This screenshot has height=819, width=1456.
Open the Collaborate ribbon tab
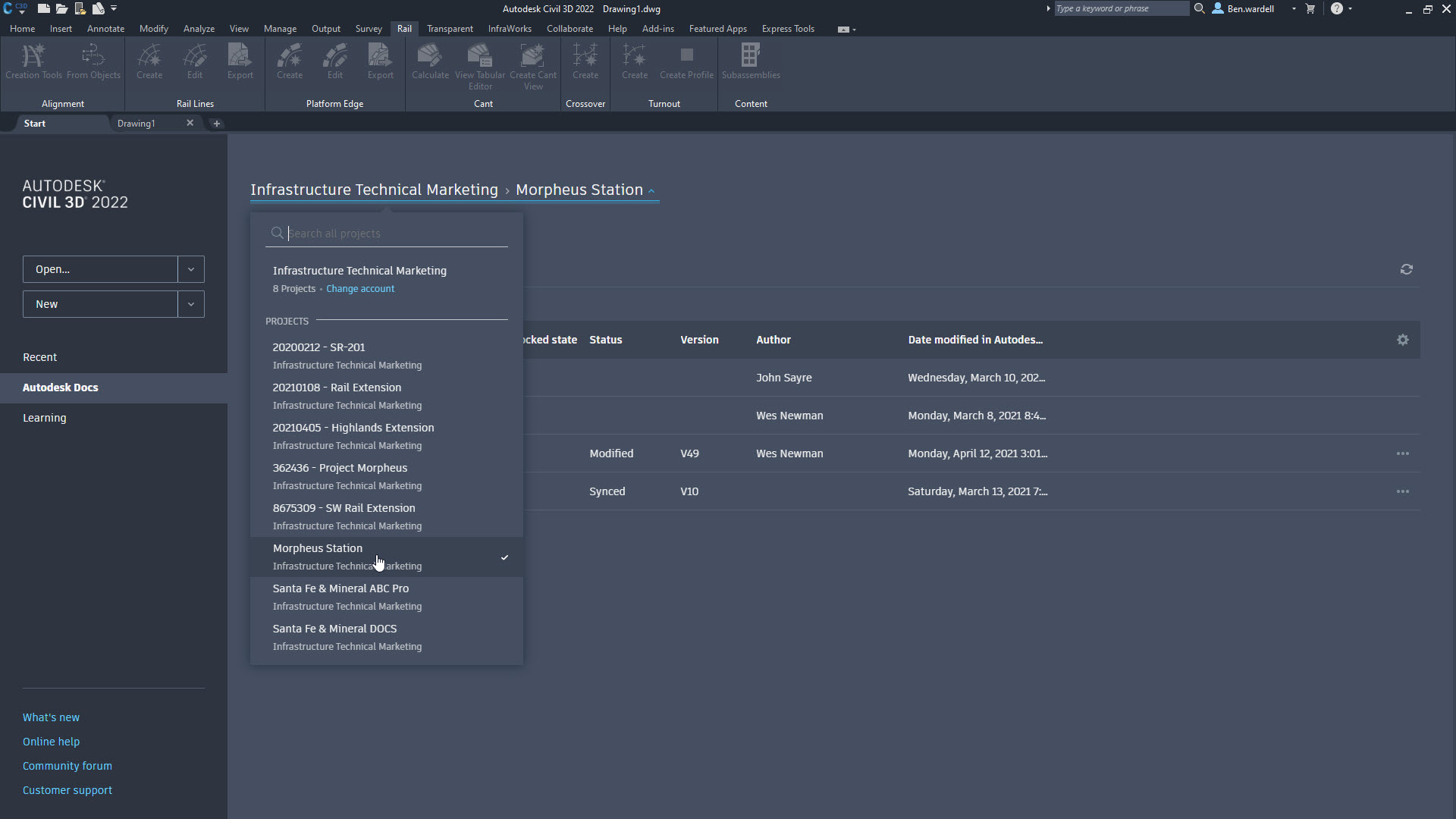point(570,29)
